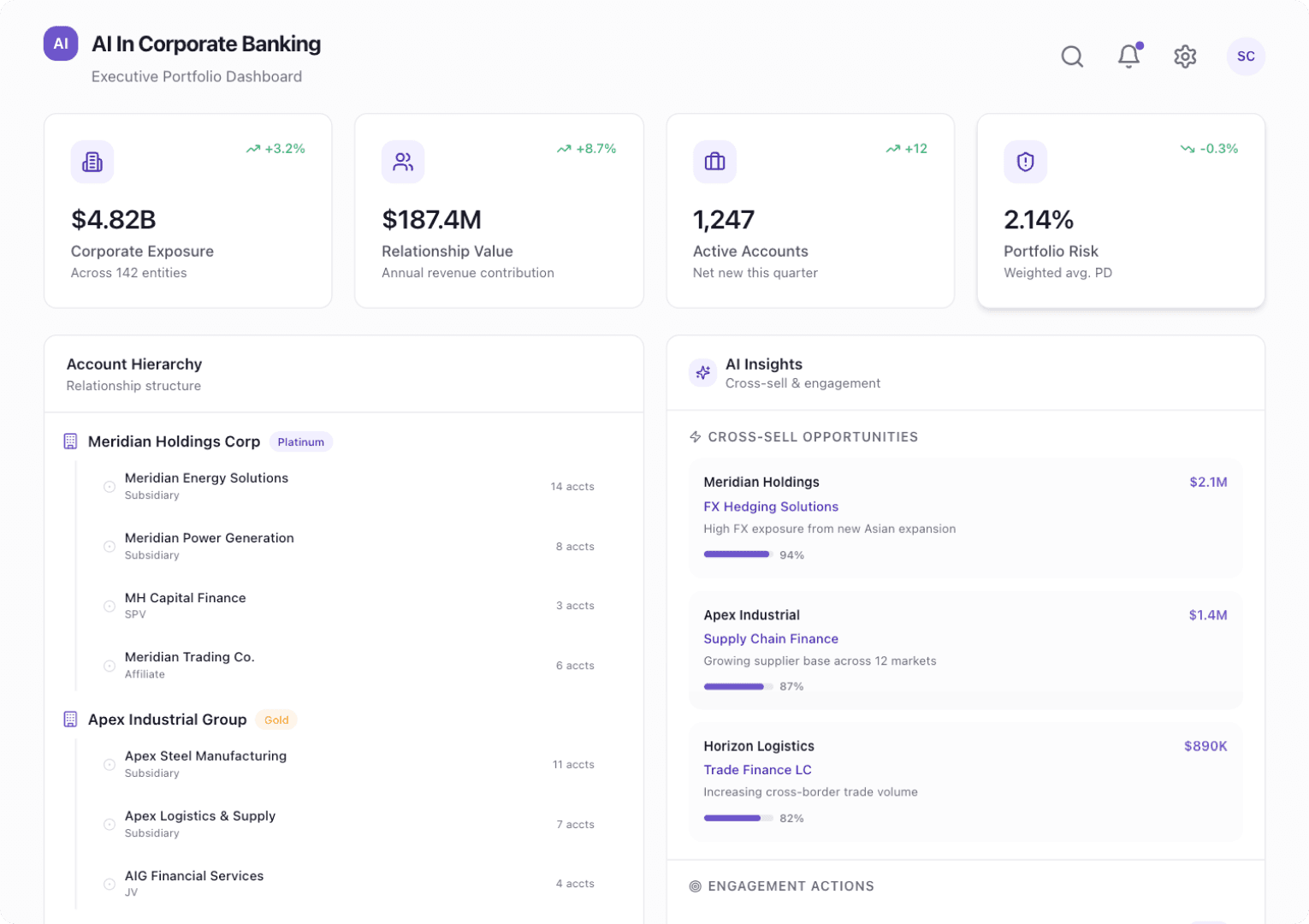Click the AI Insights sparkle icon

pyautogui.click(x=702, y=372)
